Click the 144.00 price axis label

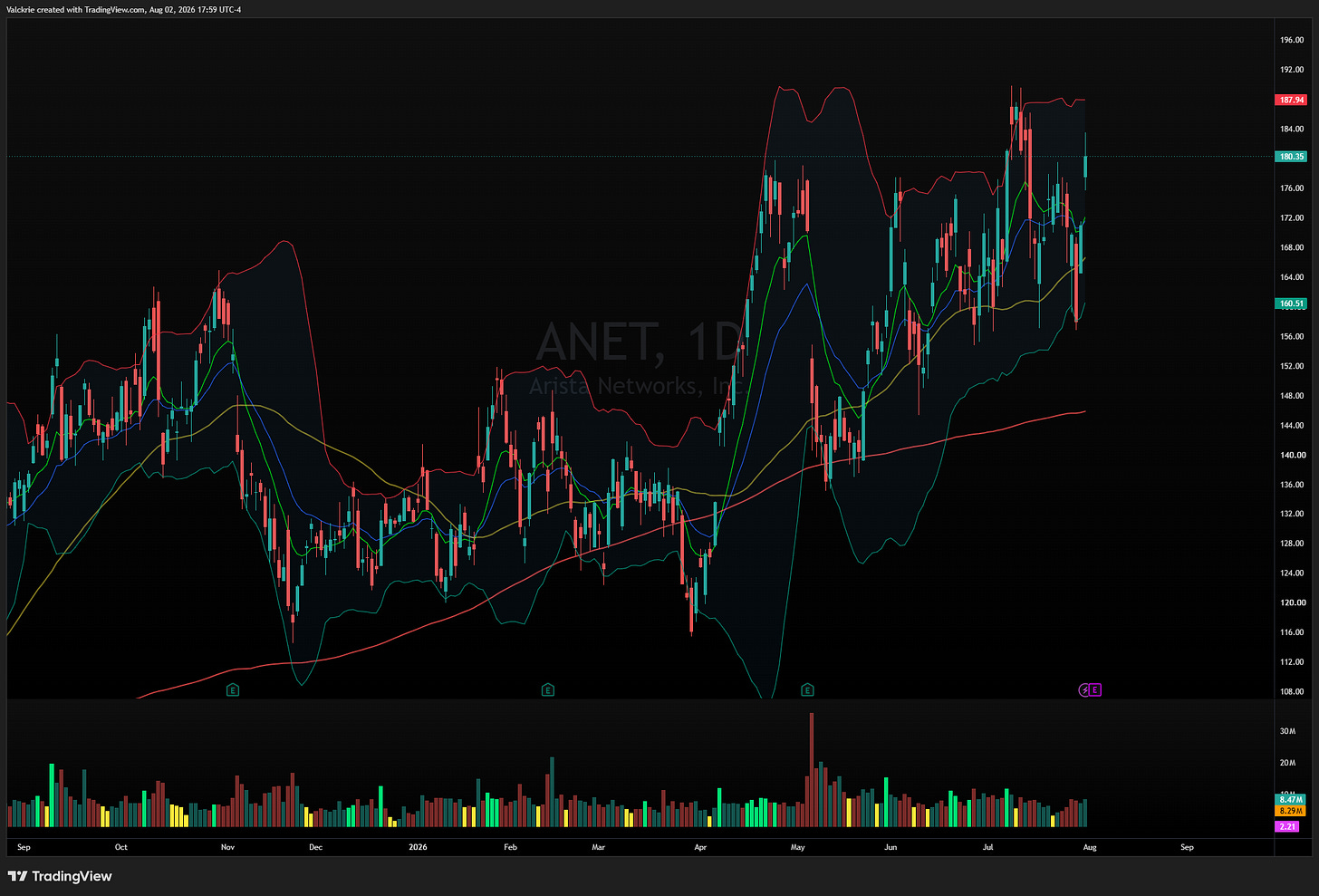coord(1292,425)
